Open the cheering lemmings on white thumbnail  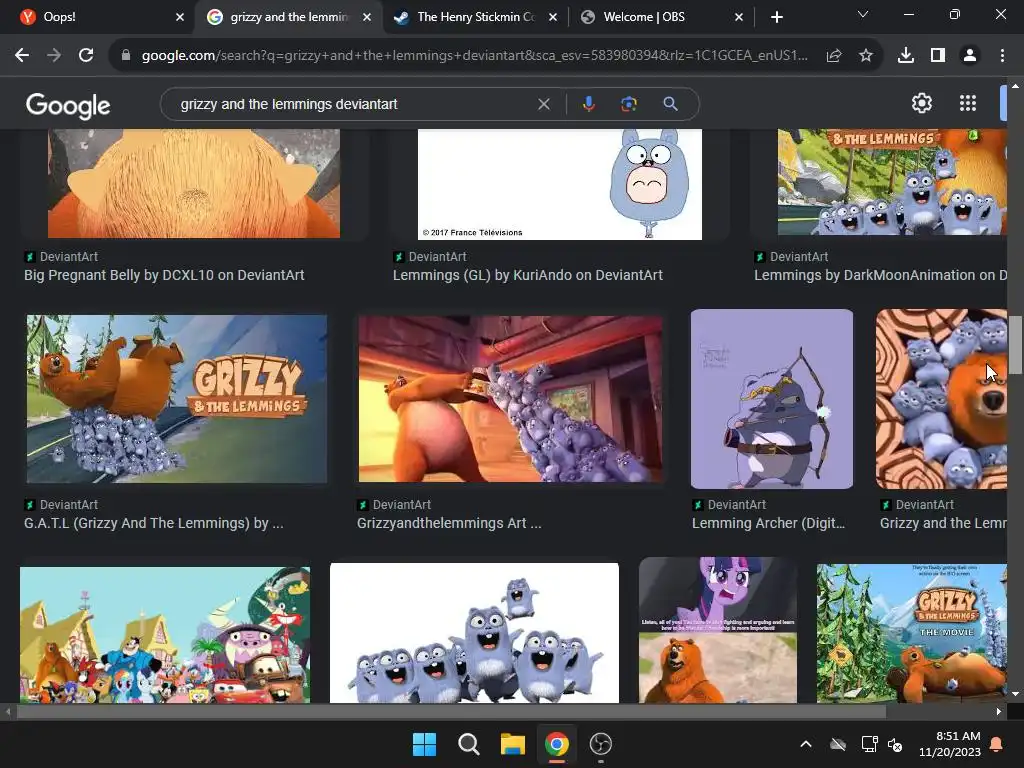tap(474, 633)
